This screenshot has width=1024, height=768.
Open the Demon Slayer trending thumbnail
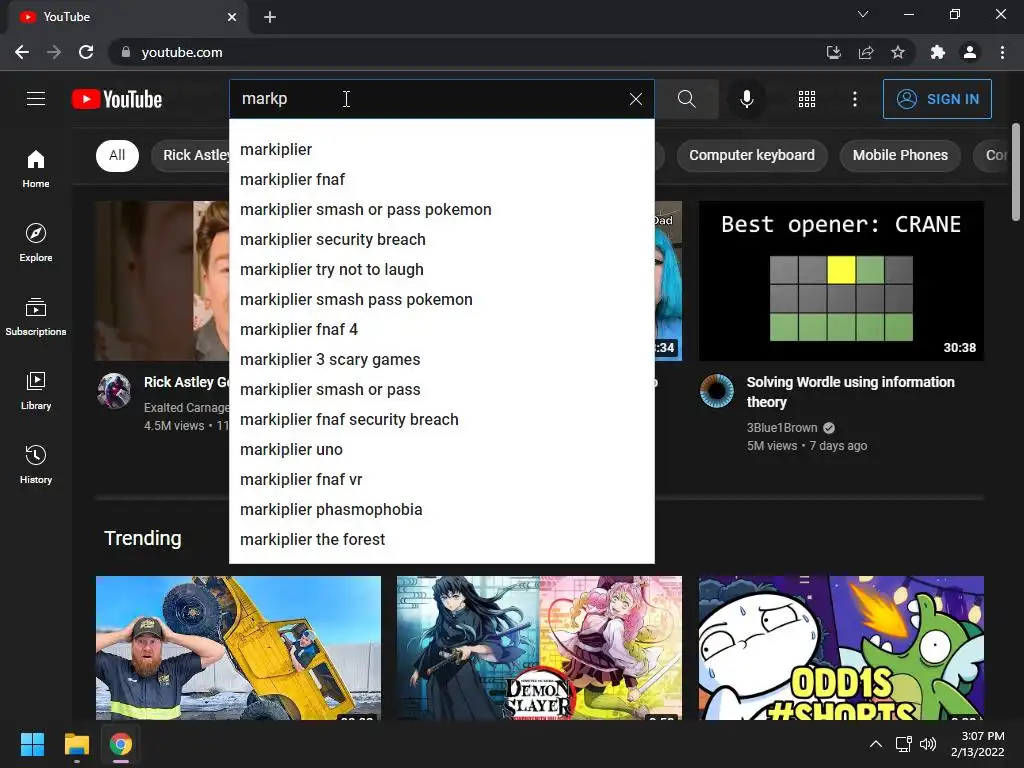[x=539, y=648]
